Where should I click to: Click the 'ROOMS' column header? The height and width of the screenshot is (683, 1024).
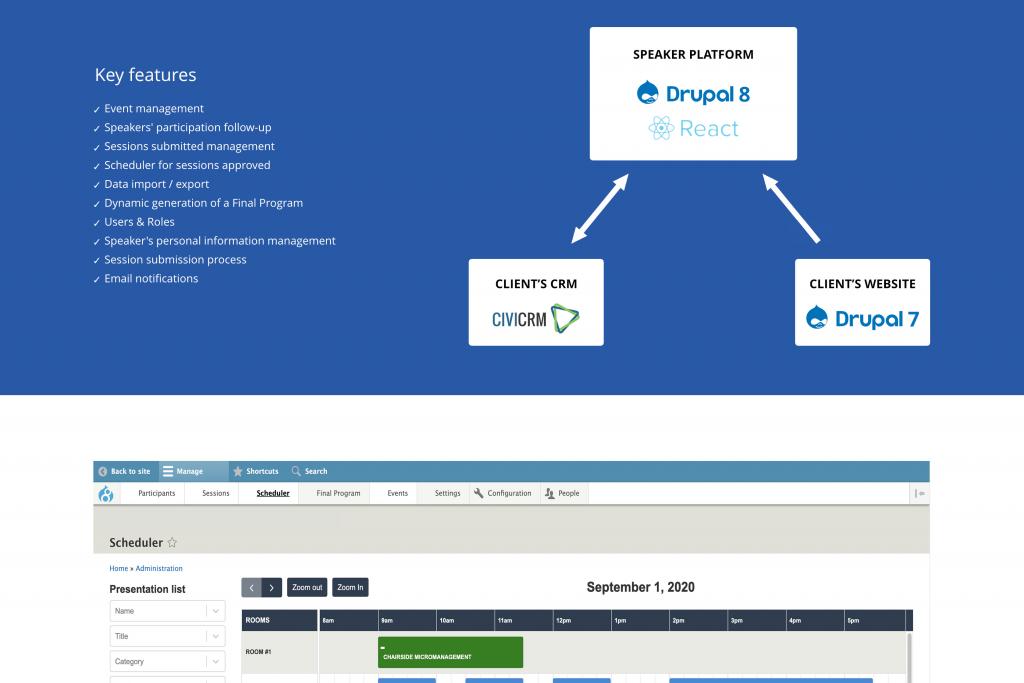(257, 620)
